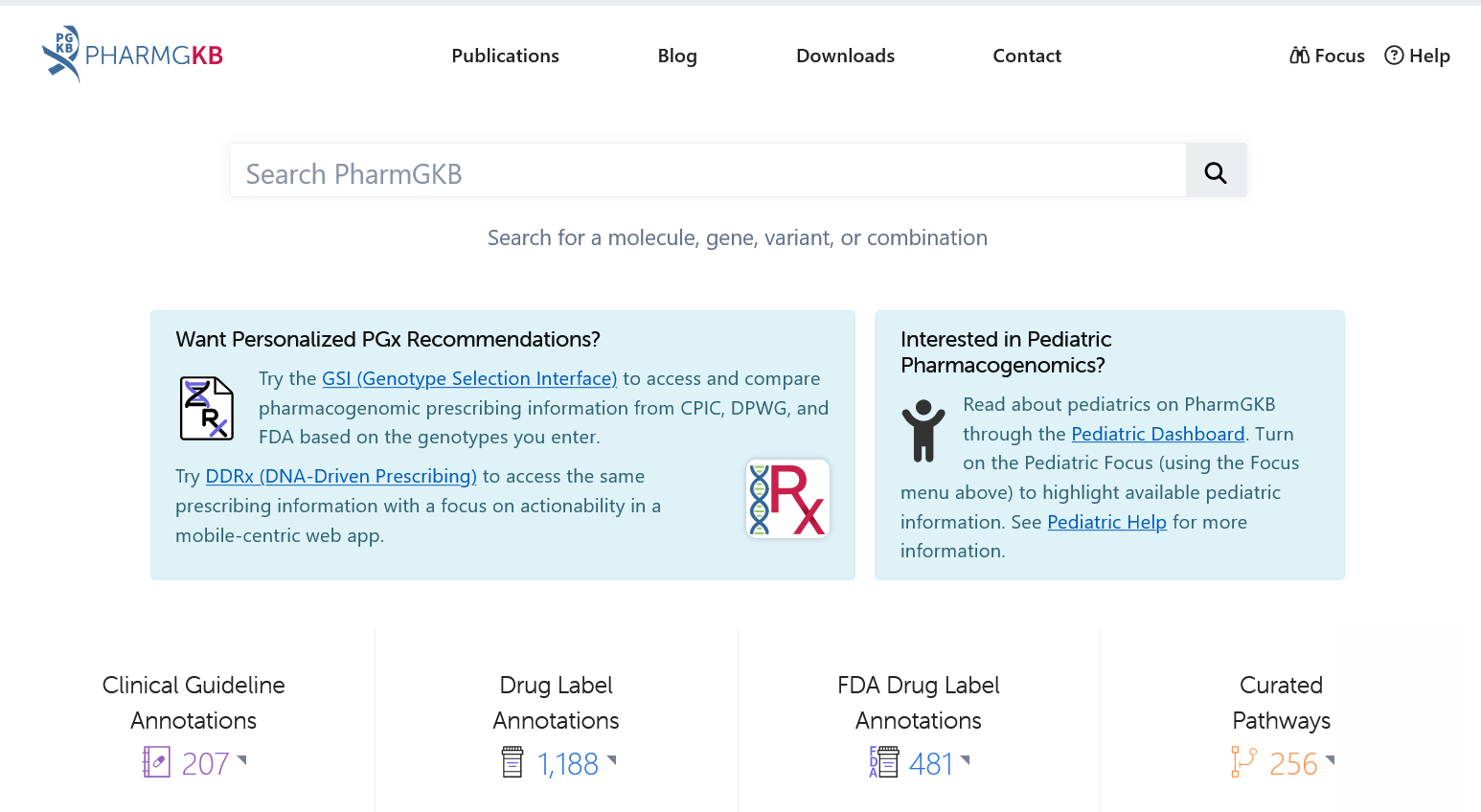
Task: Click the search magnifier icon
Action: (x=1215, y=171)
